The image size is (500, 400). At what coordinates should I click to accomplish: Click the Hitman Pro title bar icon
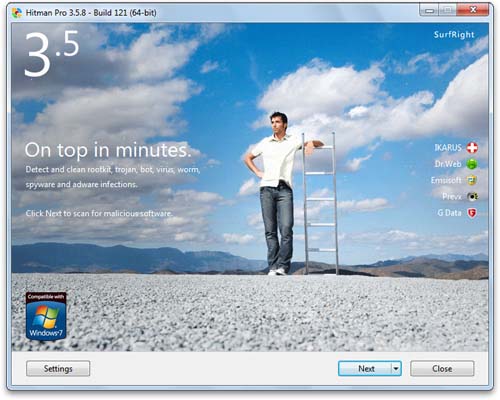click(16, 13)
